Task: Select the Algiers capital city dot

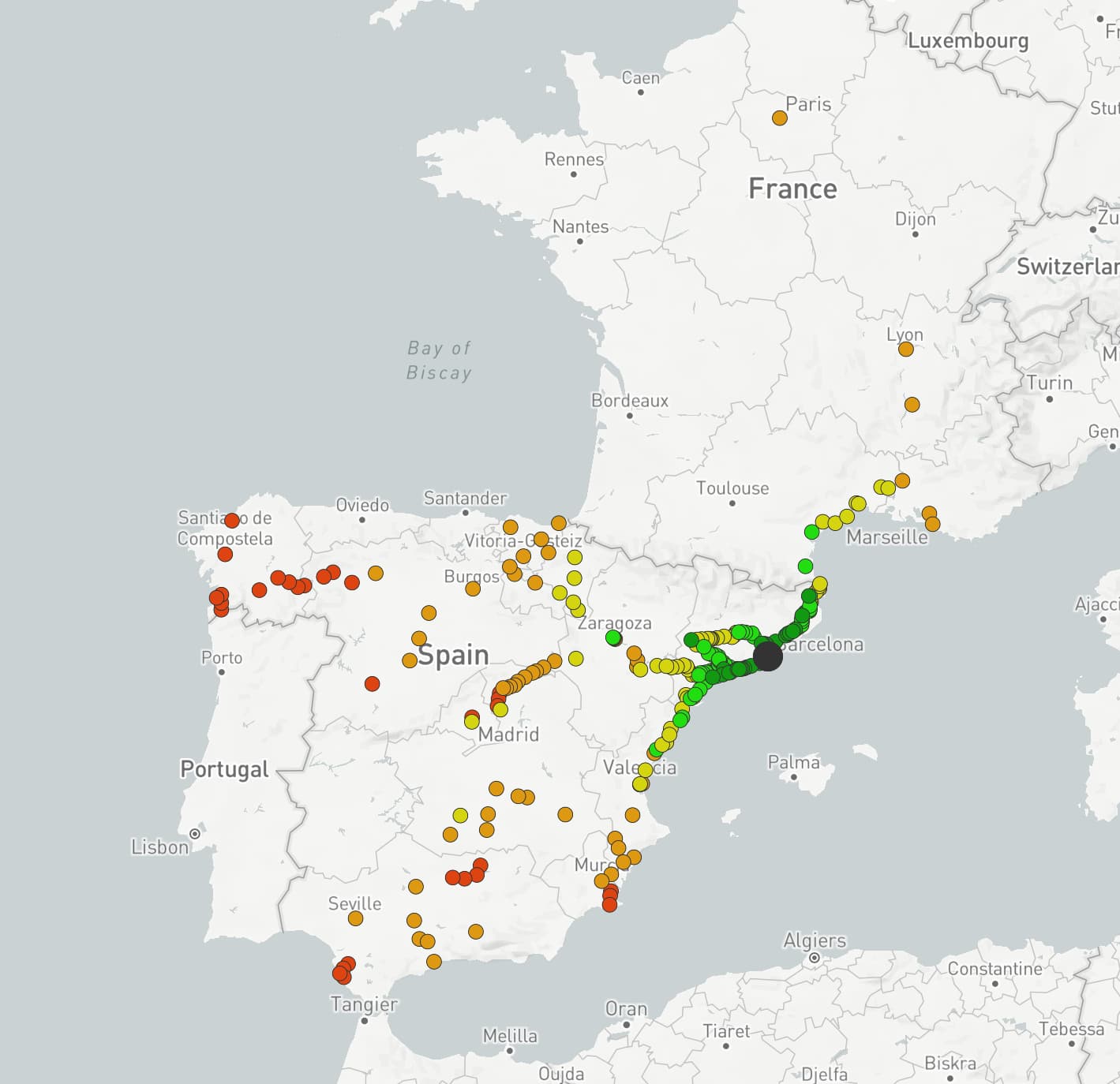Action: [x=814, y=958]
